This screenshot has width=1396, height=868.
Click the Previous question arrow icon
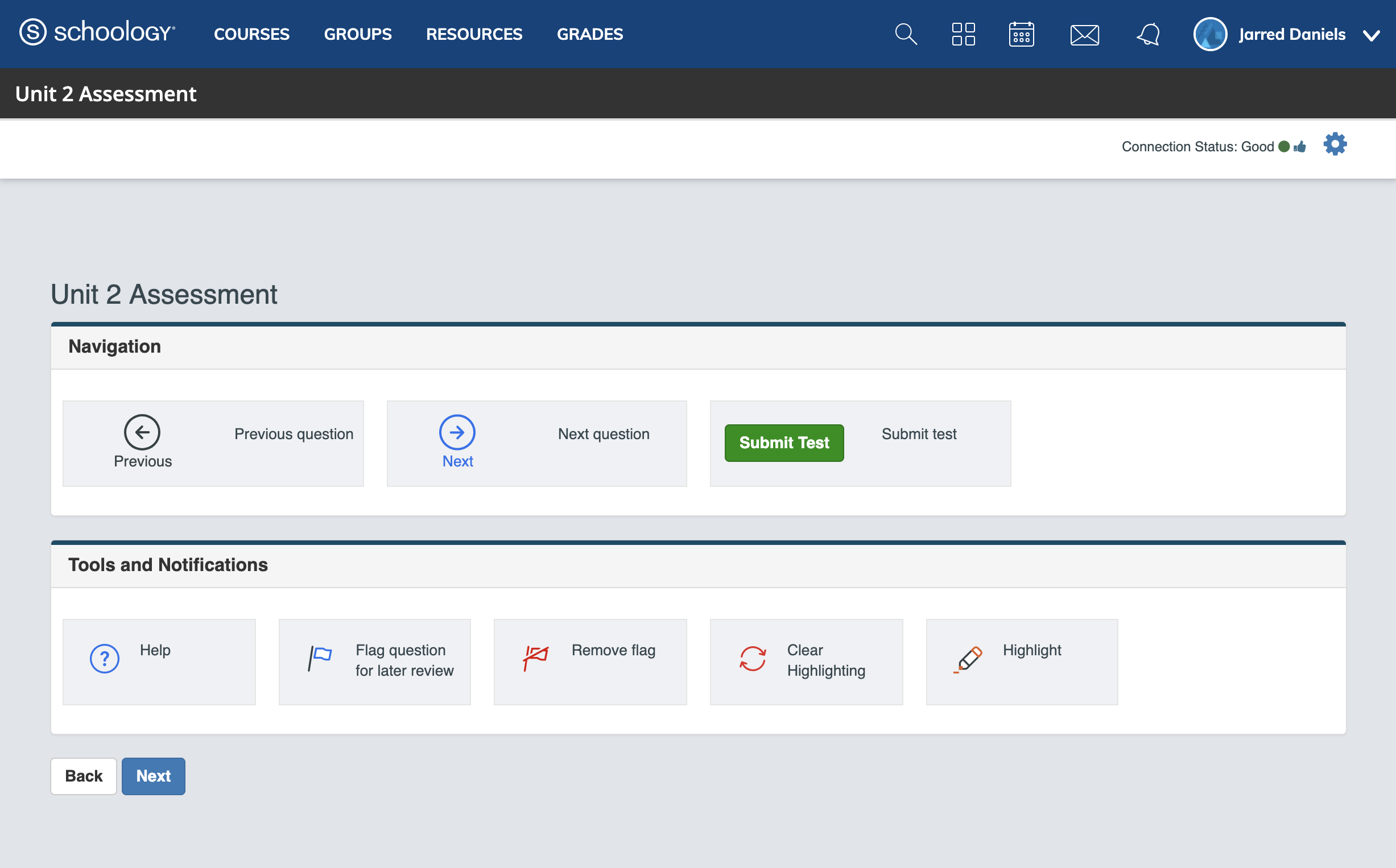tap(142, 432)
